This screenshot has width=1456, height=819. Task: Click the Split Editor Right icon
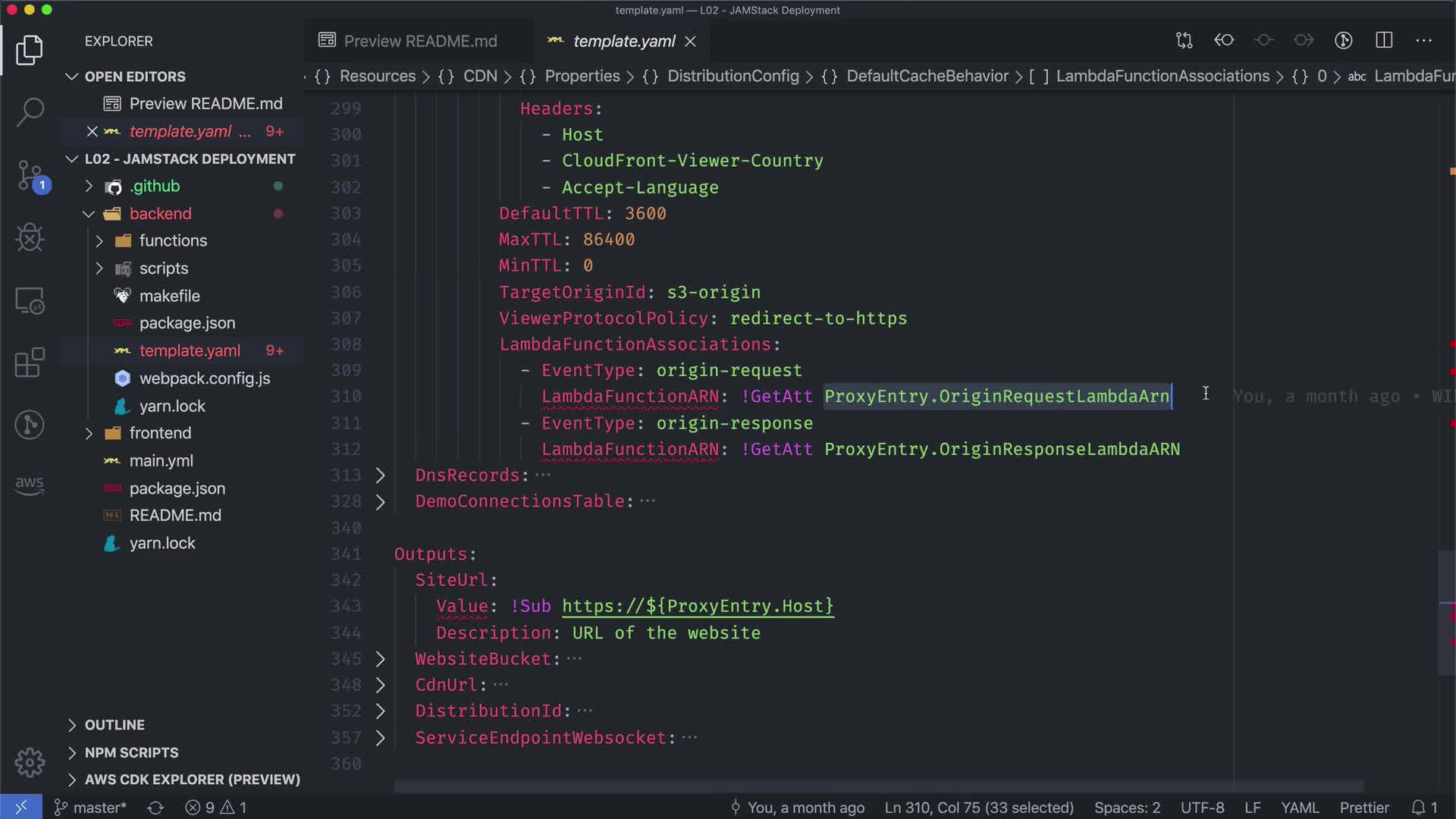1384,41
